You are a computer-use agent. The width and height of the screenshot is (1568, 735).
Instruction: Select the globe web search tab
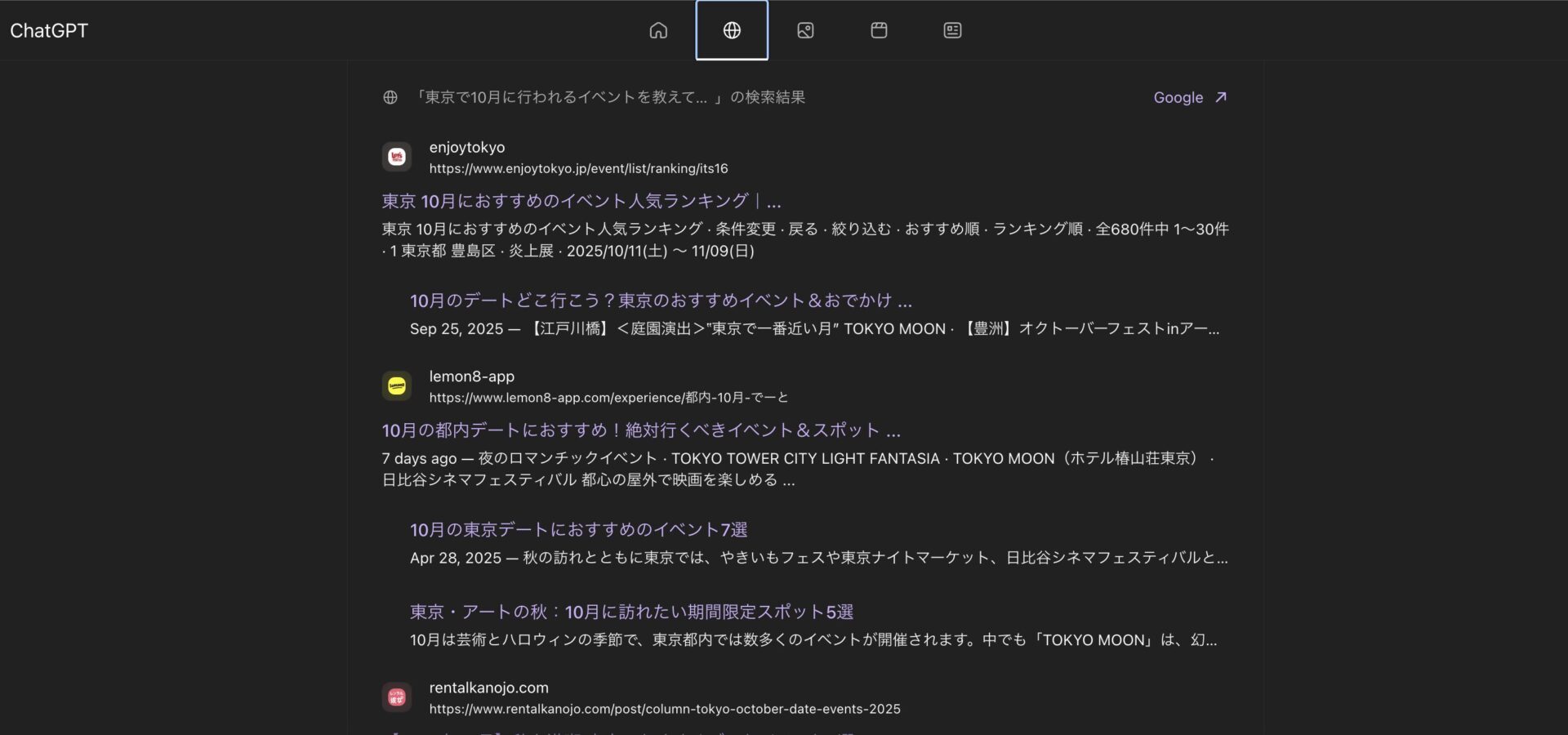point(732,30)
